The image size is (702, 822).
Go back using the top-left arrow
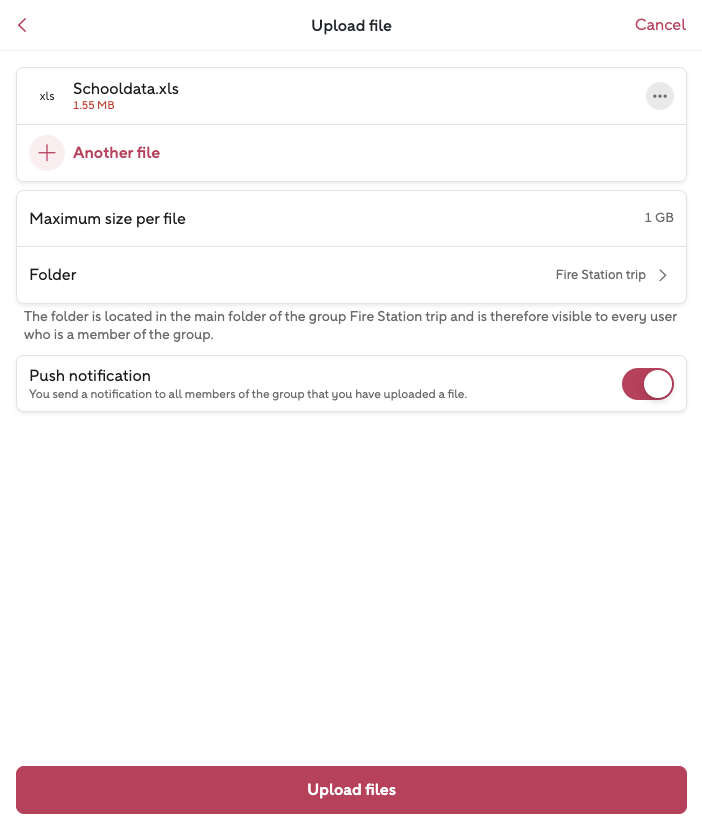click(22, 25)
